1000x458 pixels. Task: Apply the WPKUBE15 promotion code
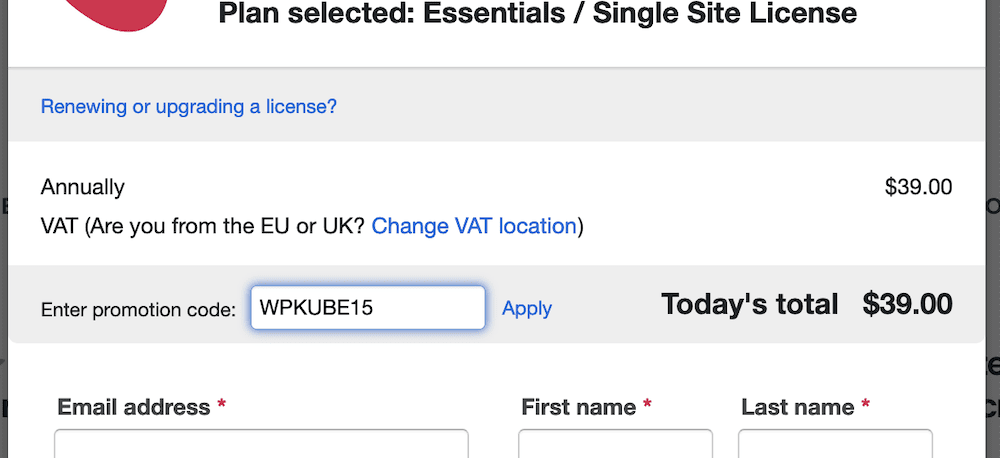click(527, 308)
